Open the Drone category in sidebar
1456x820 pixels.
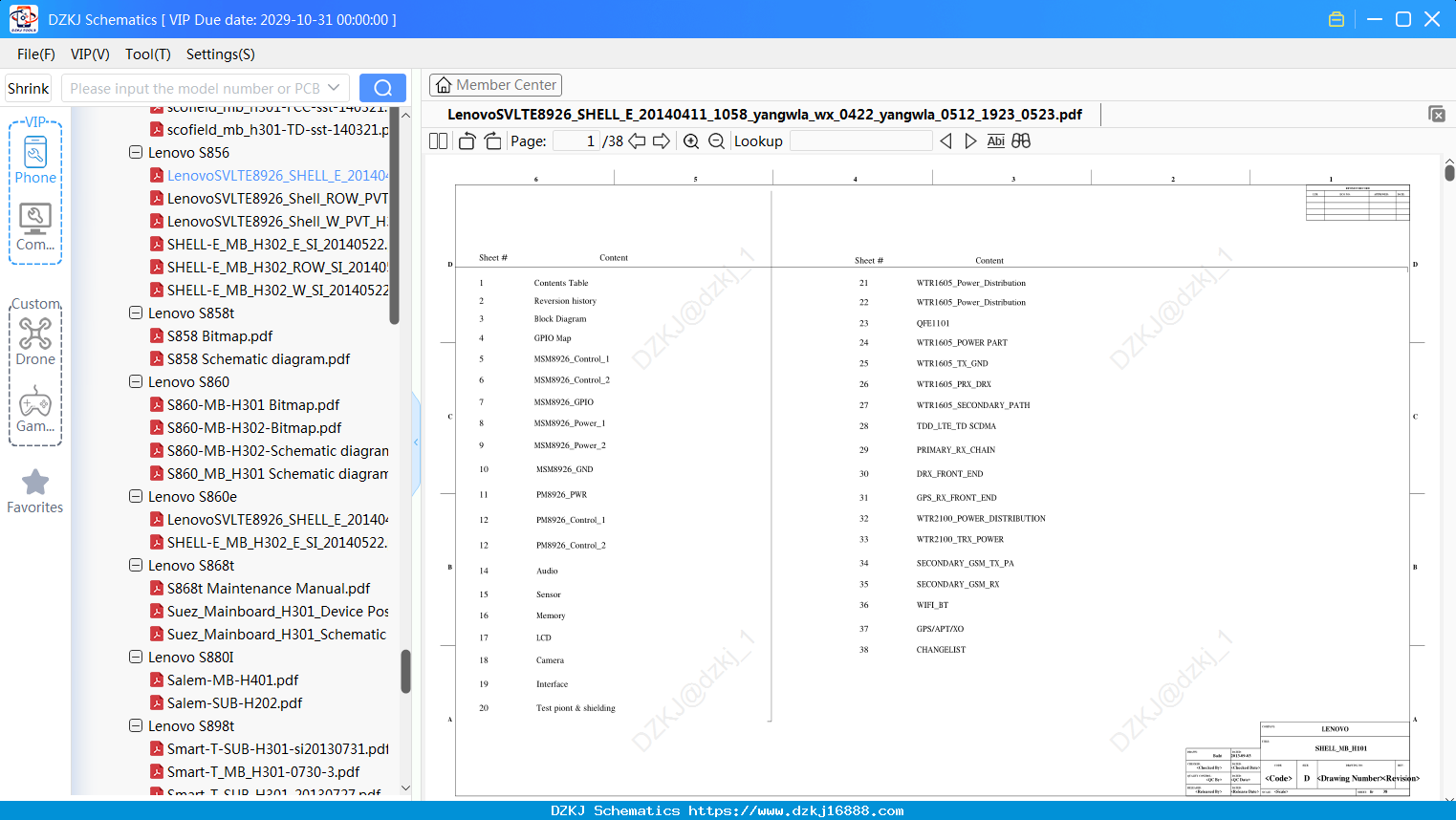pyautogui.click(x=35, y=341)
